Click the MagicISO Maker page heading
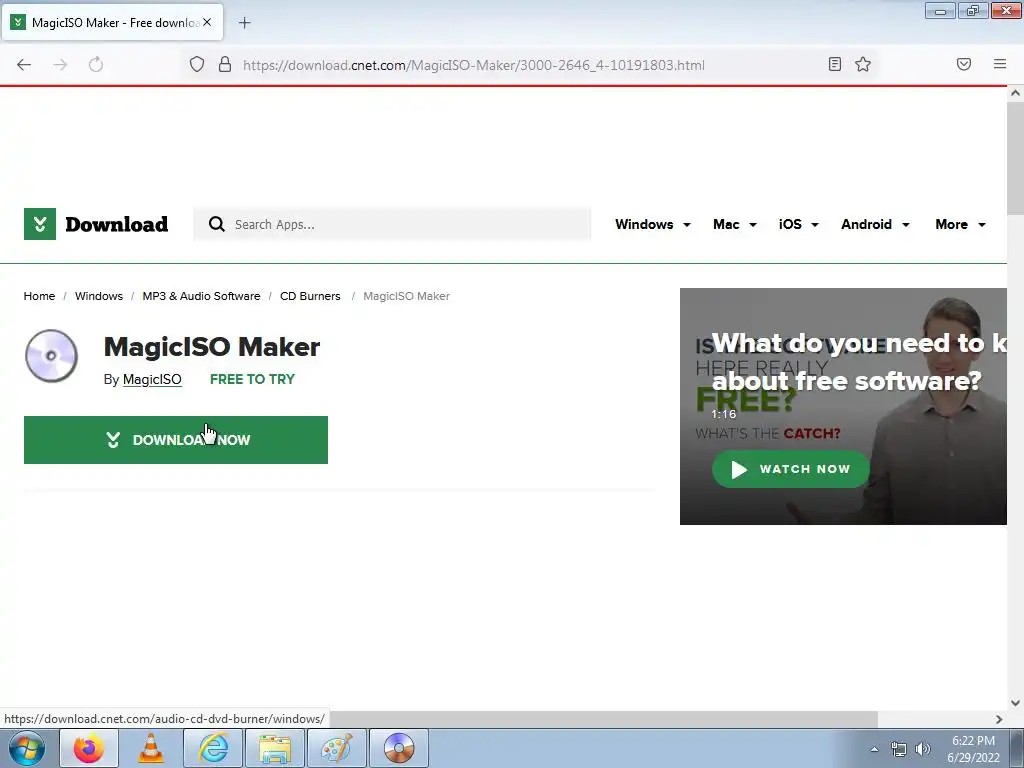The image size is (1024, 768). click(x=212, y=347)
